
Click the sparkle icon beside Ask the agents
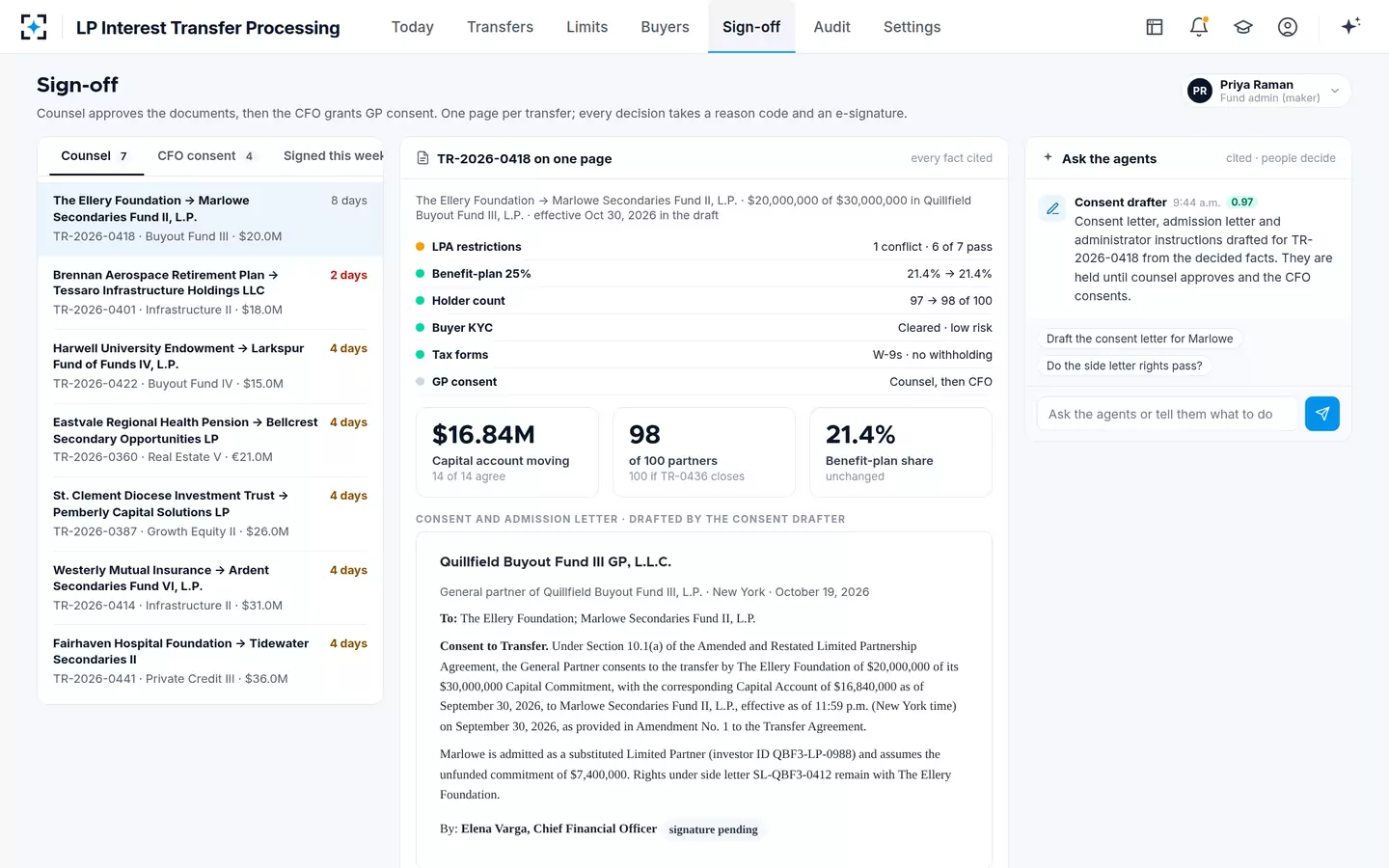1048,157
